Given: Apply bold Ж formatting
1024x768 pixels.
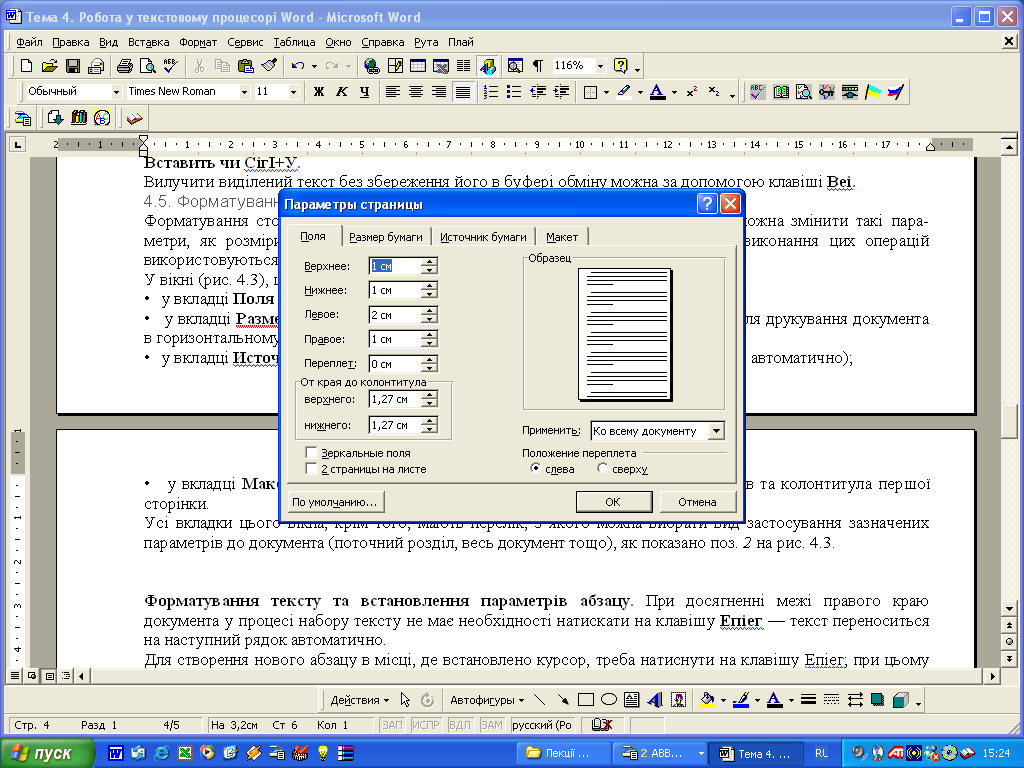Looking at the screenshot, I should (x=319, y=92).
